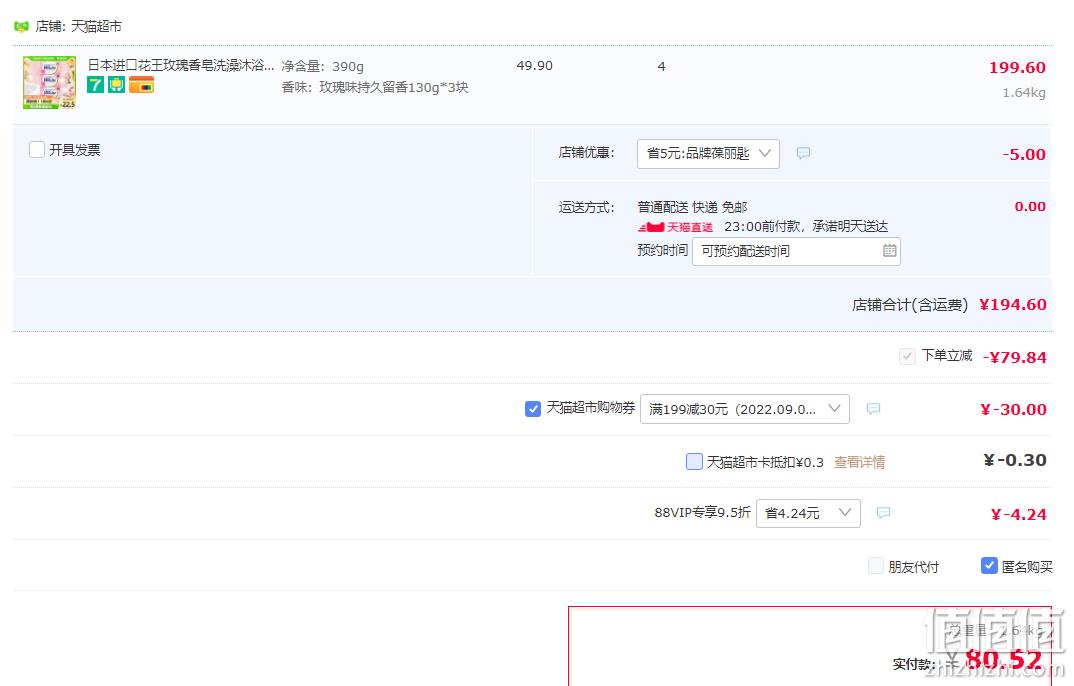Click the 店铺合计(含运费) label
The height and width of the screenshot is (686, 1074).
pos(910,305)
